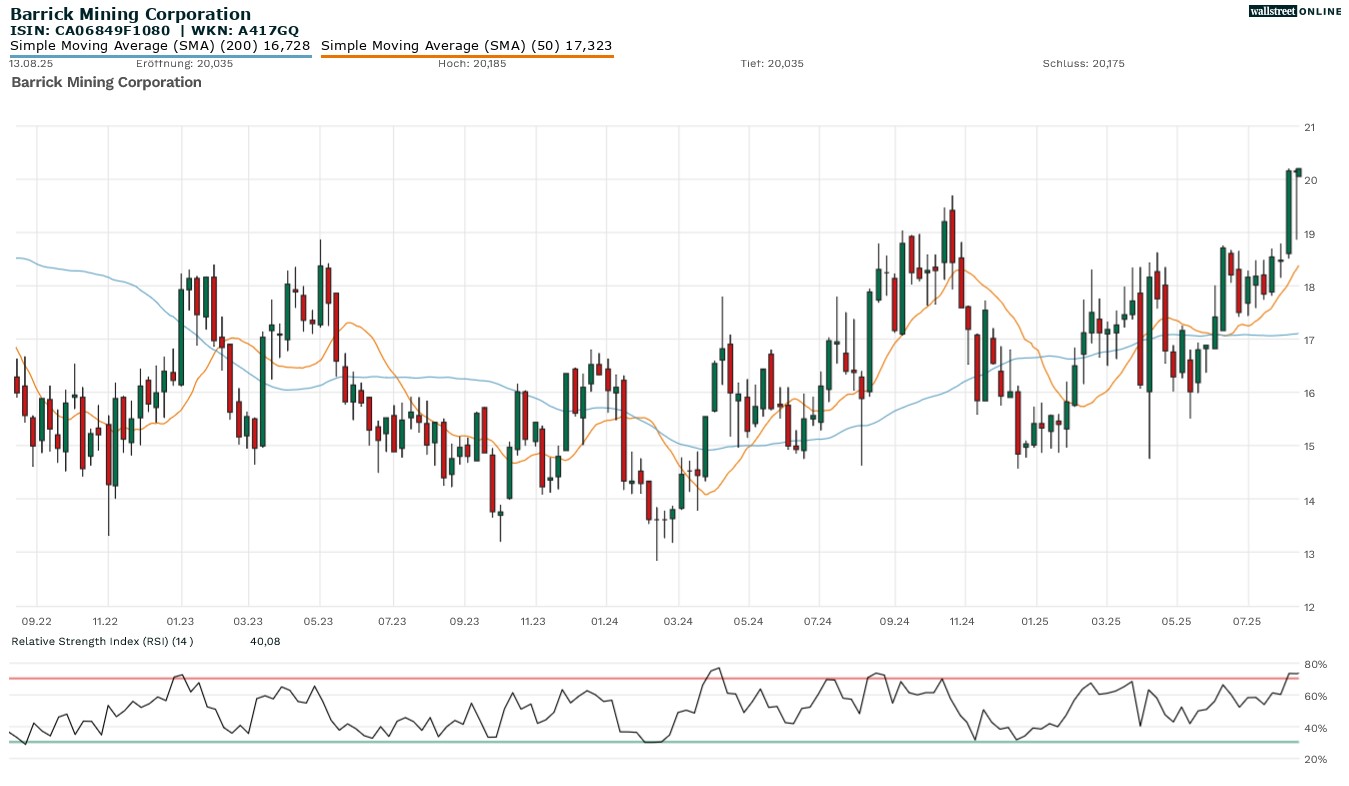Viewport: 1349px width, 786px height.
Task: Click the SMA (50) 17,323 legend entry
Action: tap(466, 46)
